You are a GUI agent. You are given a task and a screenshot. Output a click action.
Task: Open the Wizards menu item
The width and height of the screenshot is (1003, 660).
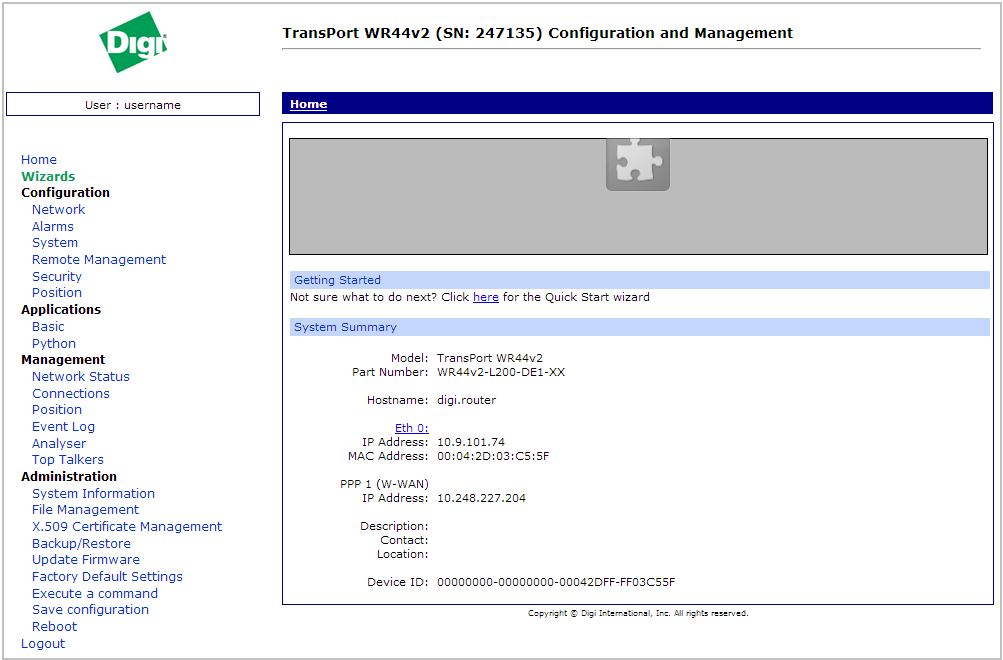click(48, 177)
